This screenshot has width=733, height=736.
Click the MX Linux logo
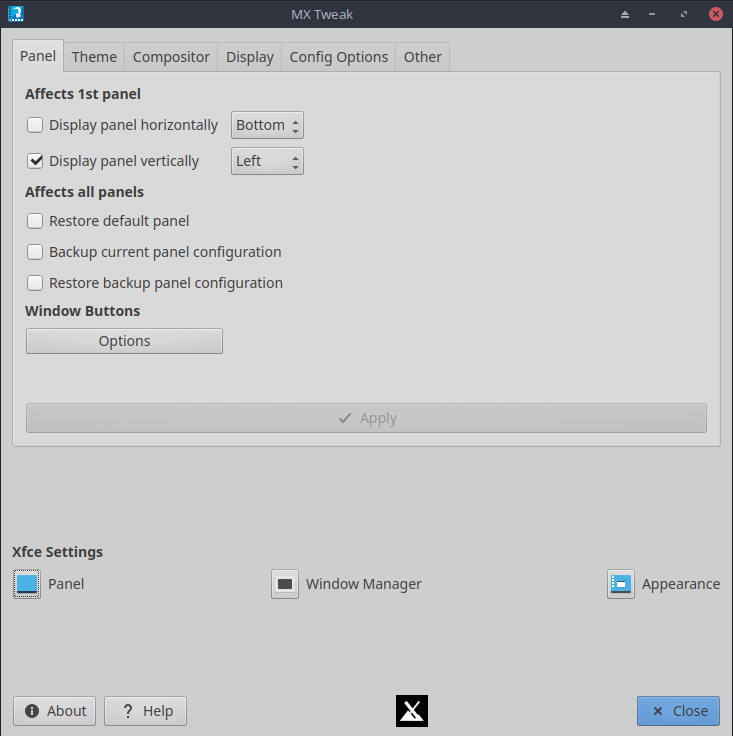click(412, 711)
